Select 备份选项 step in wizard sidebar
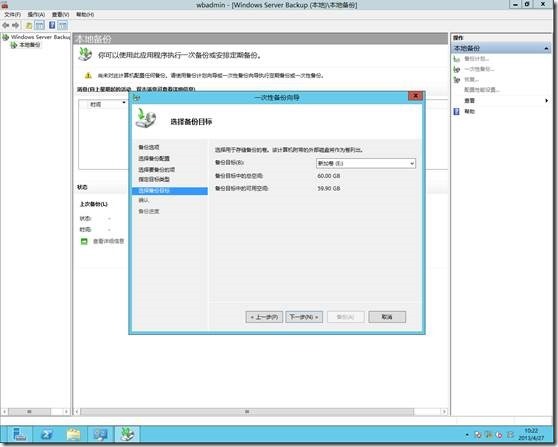Screen dimensions: 558x447 click(x=149, y=147)
